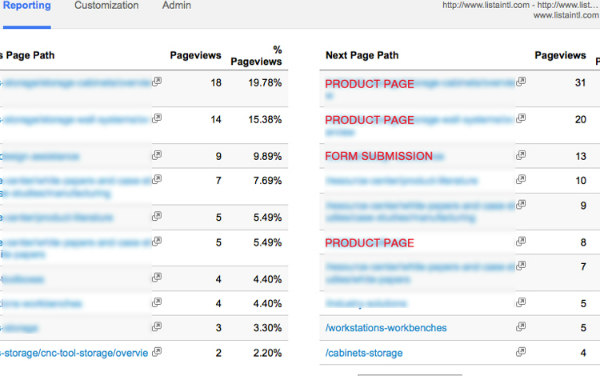This screenshot has height=376, width=600.
Task: Open external link icon in 19.78% row
Action: click(157, 81)
